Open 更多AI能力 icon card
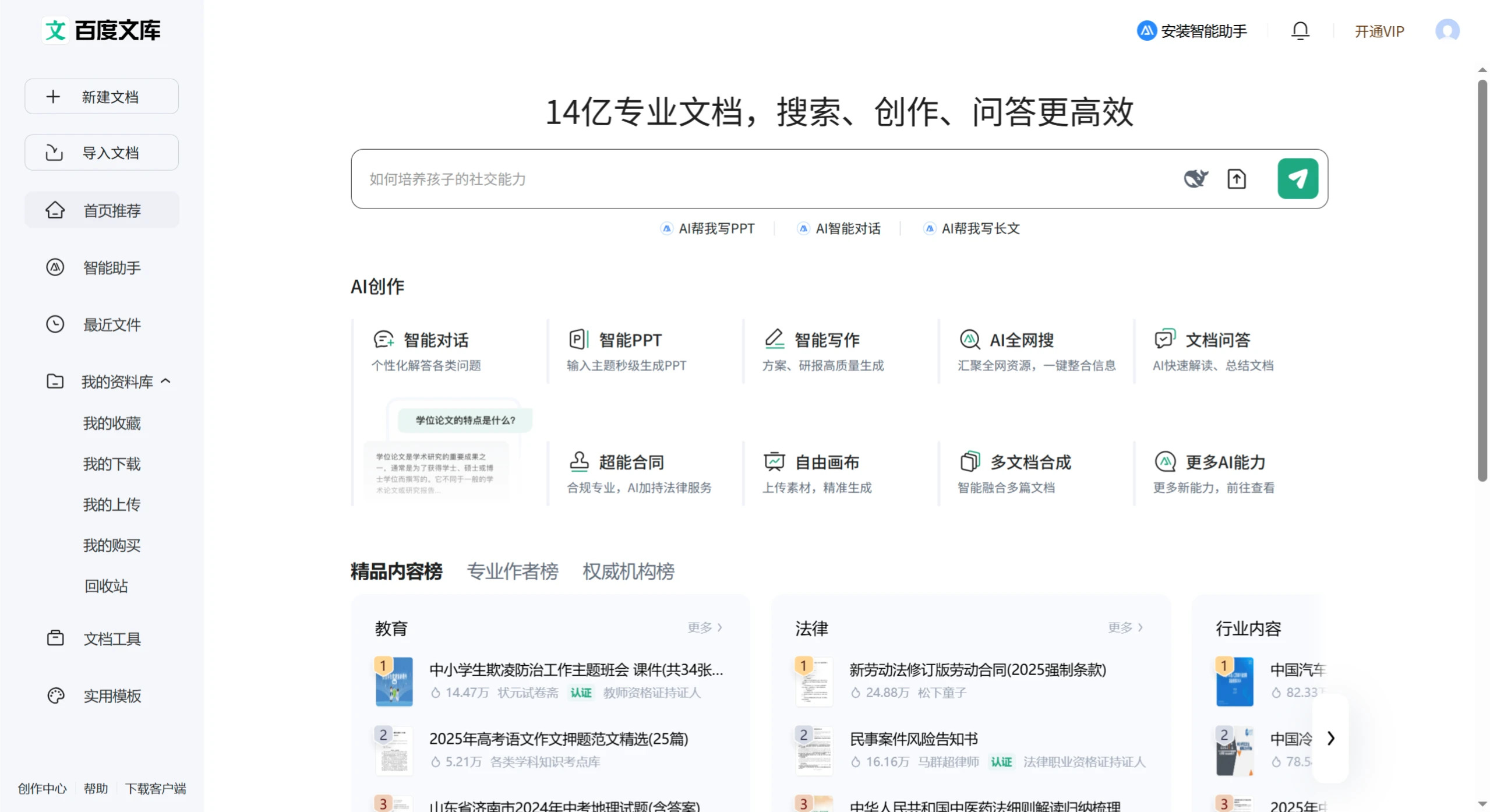The image size is (1490, 812). (x=1164, y=462)
